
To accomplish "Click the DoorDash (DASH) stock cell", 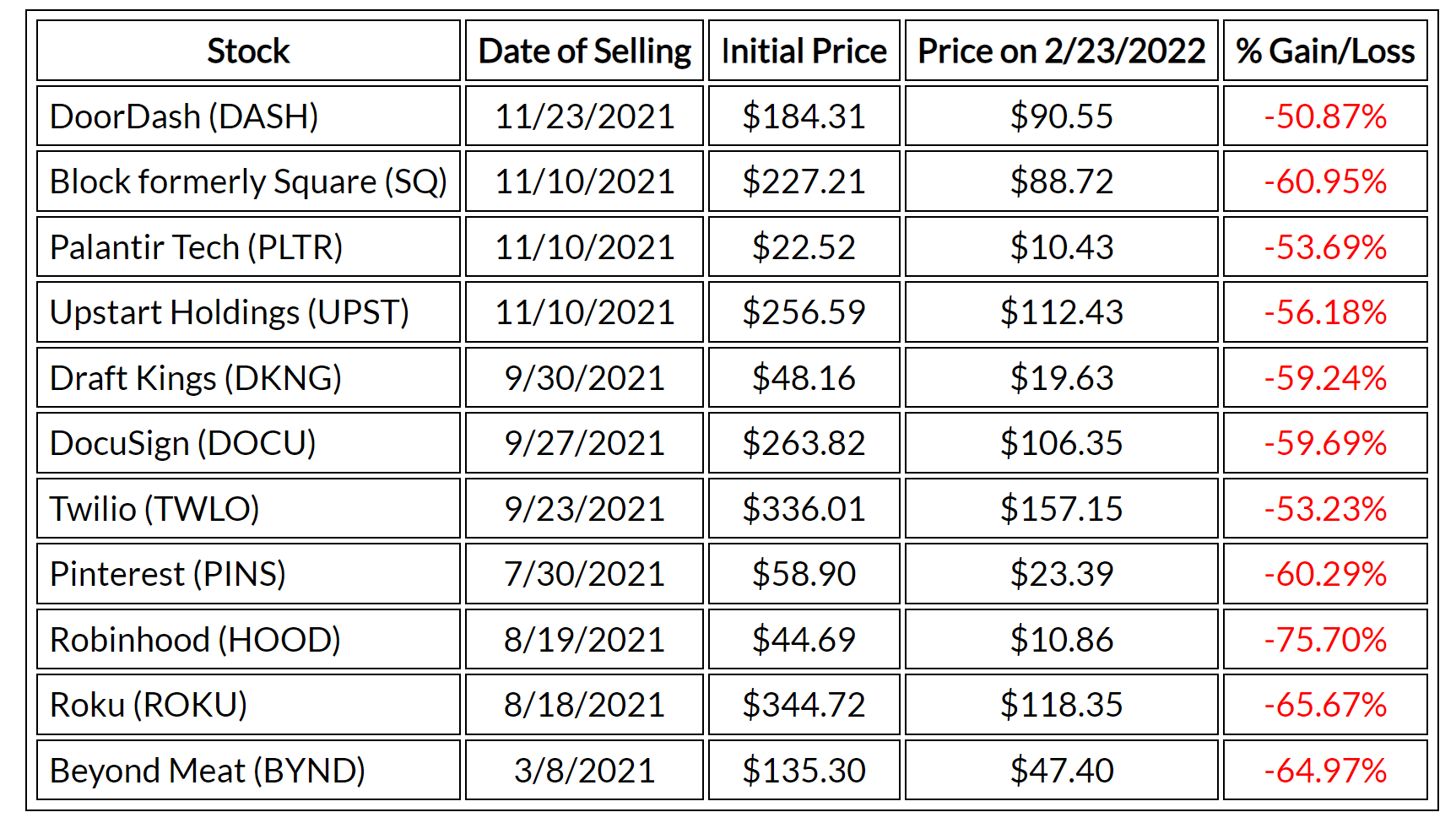I will pyautogui.click(x=184, y=116).
